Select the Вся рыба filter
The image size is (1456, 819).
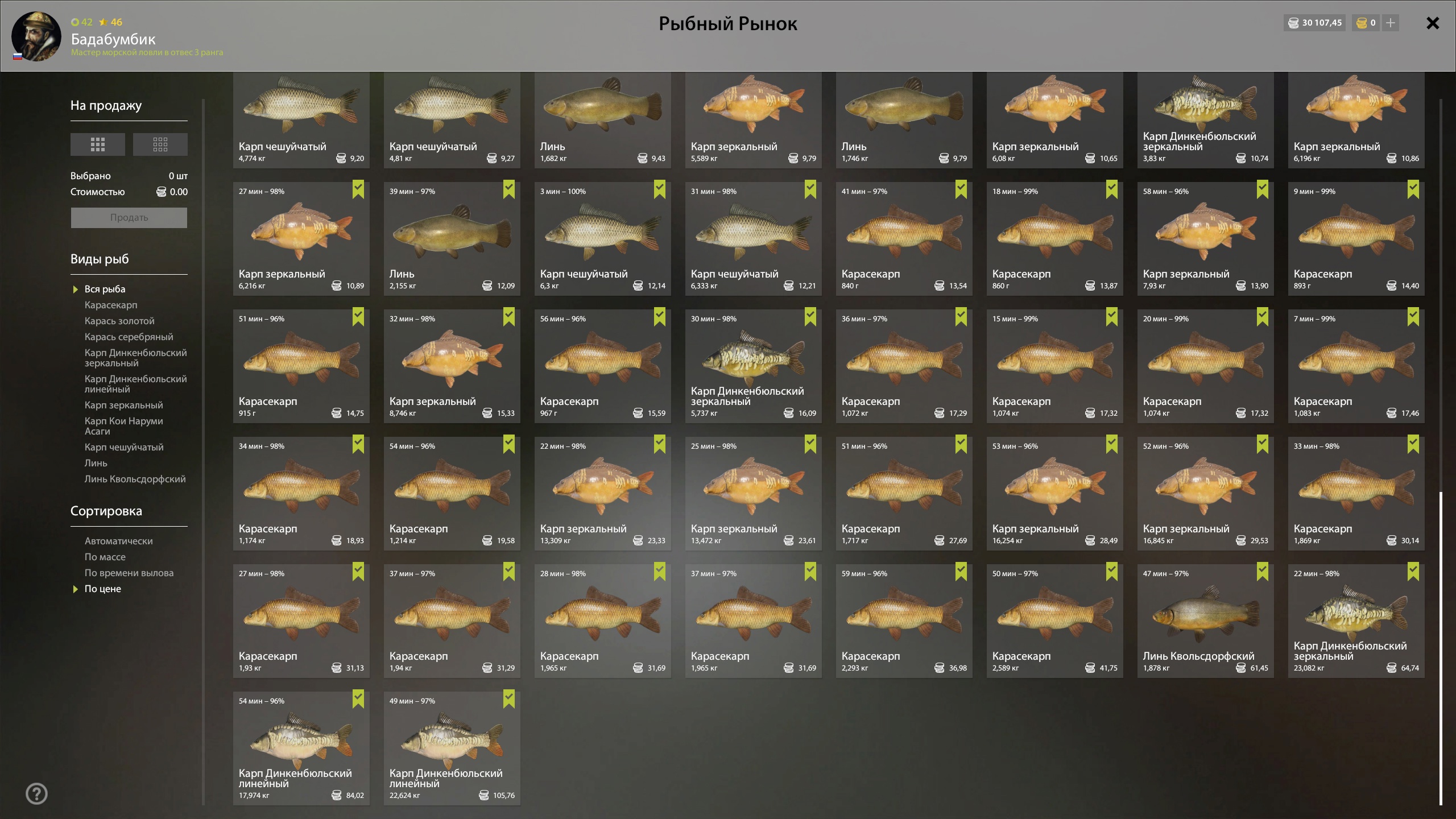click(x=105, y=289)
